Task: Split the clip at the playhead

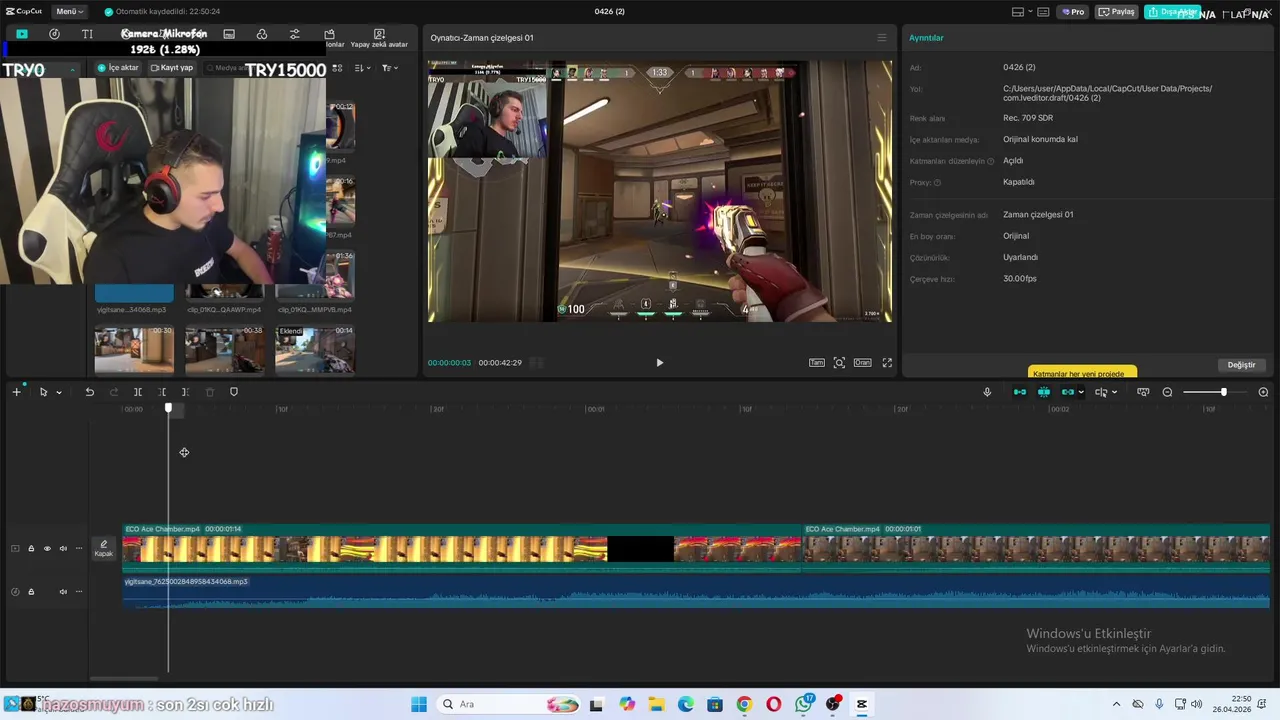Action: pos(138,392)
